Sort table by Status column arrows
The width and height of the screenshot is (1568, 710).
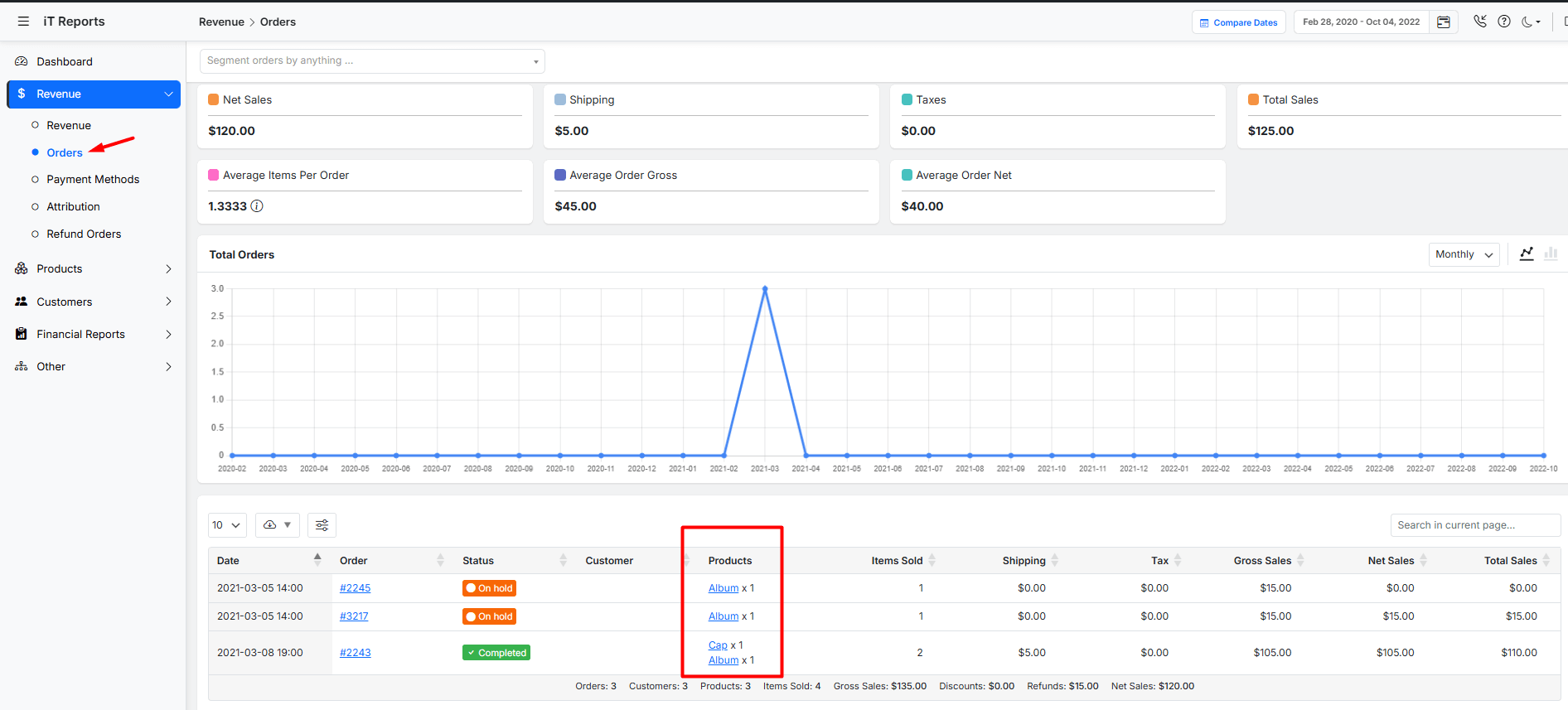(x=563, y=560)
